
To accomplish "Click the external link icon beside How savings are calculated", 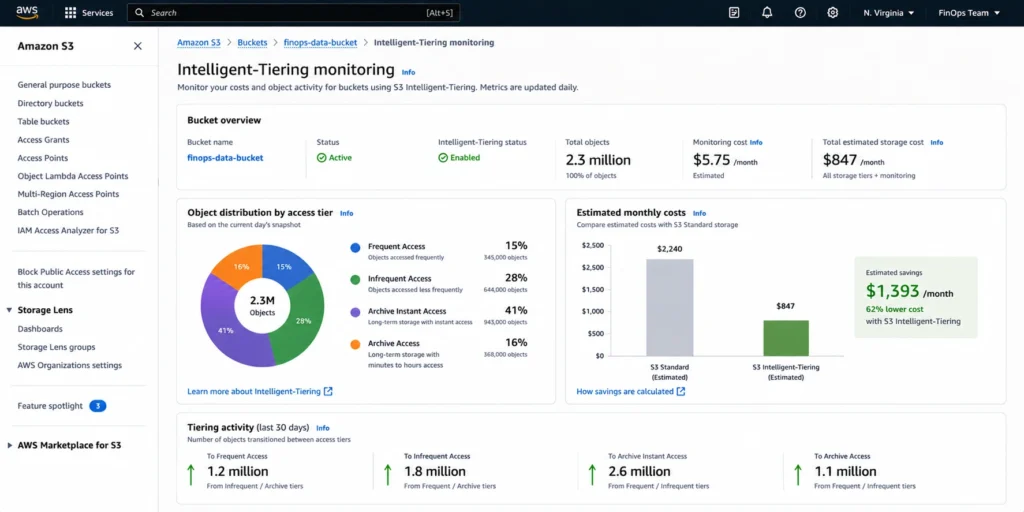I will pos(681,391).
